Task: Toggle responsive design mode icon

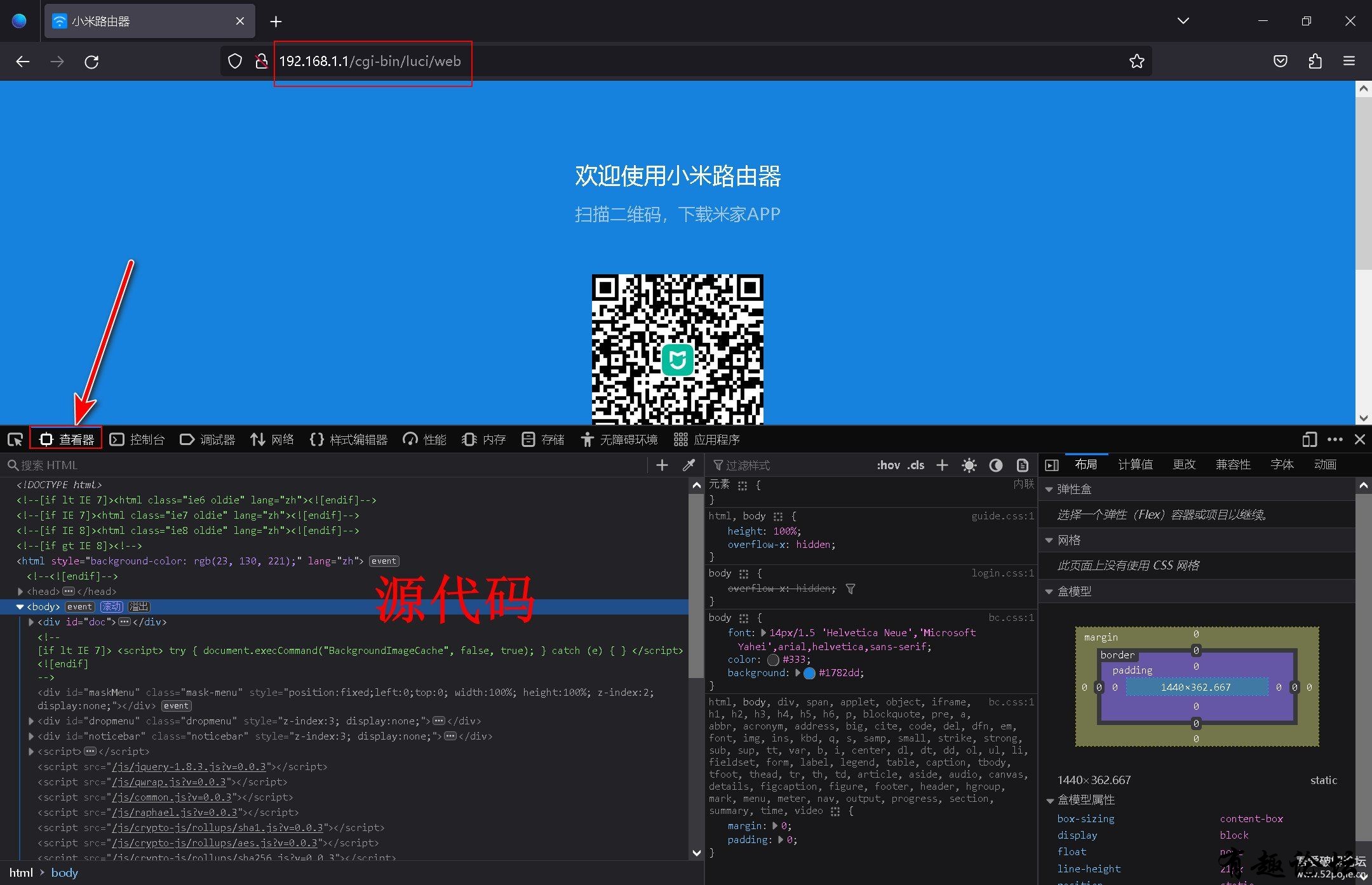Action: coord(1309,439)
